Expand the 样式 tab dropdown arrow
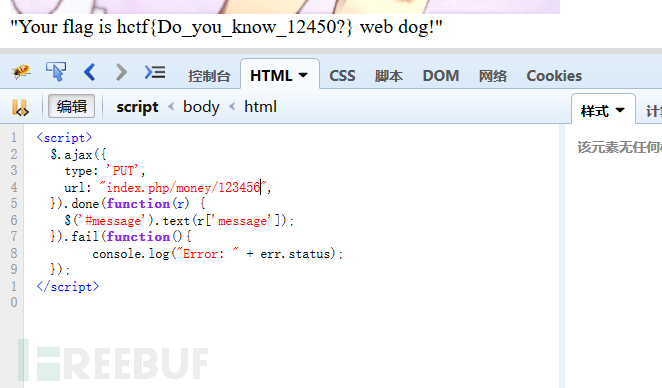662x388 pixels. [x=620, y=111]
